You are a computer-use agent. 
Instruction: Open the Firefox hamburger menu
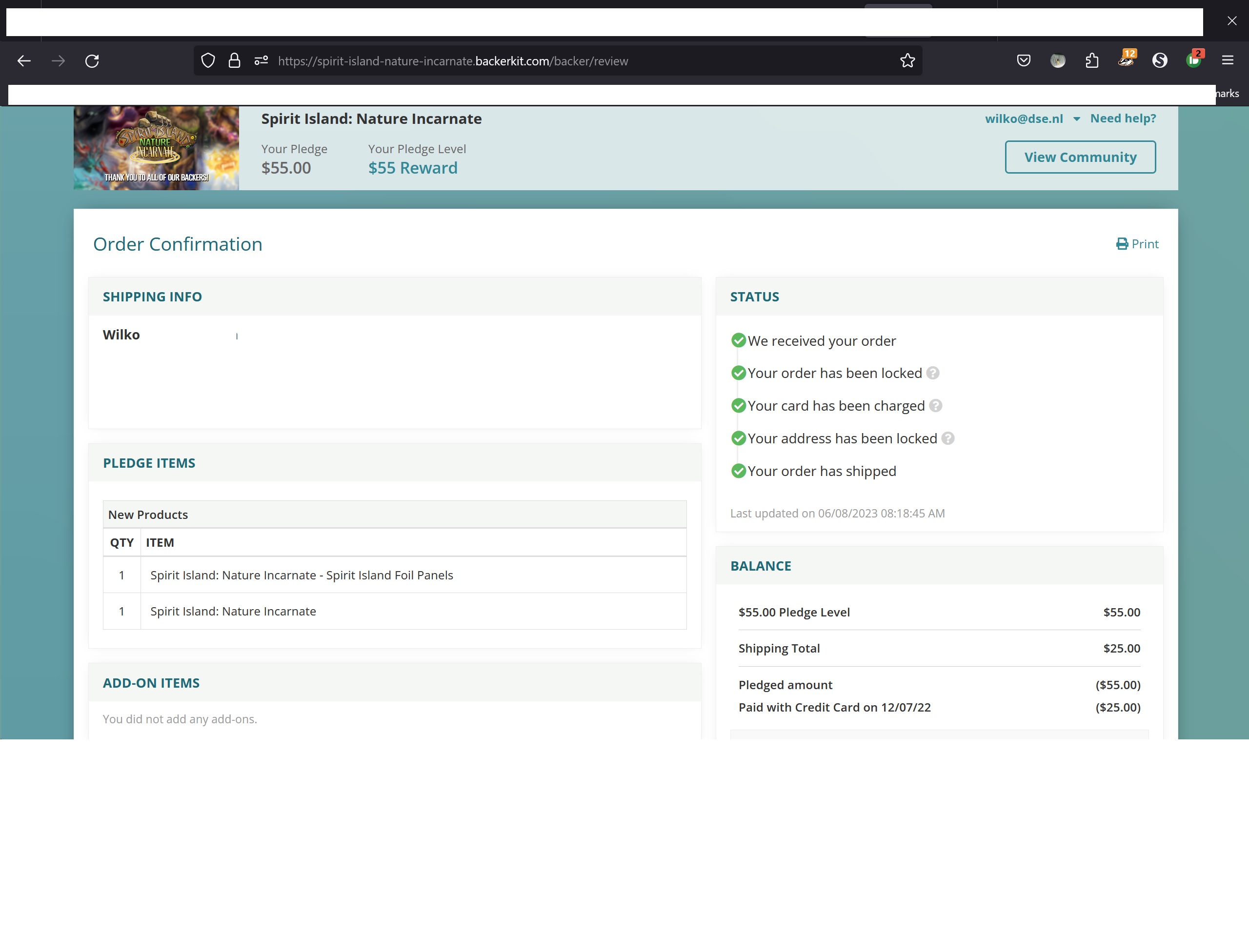(x=1228, y=60)
